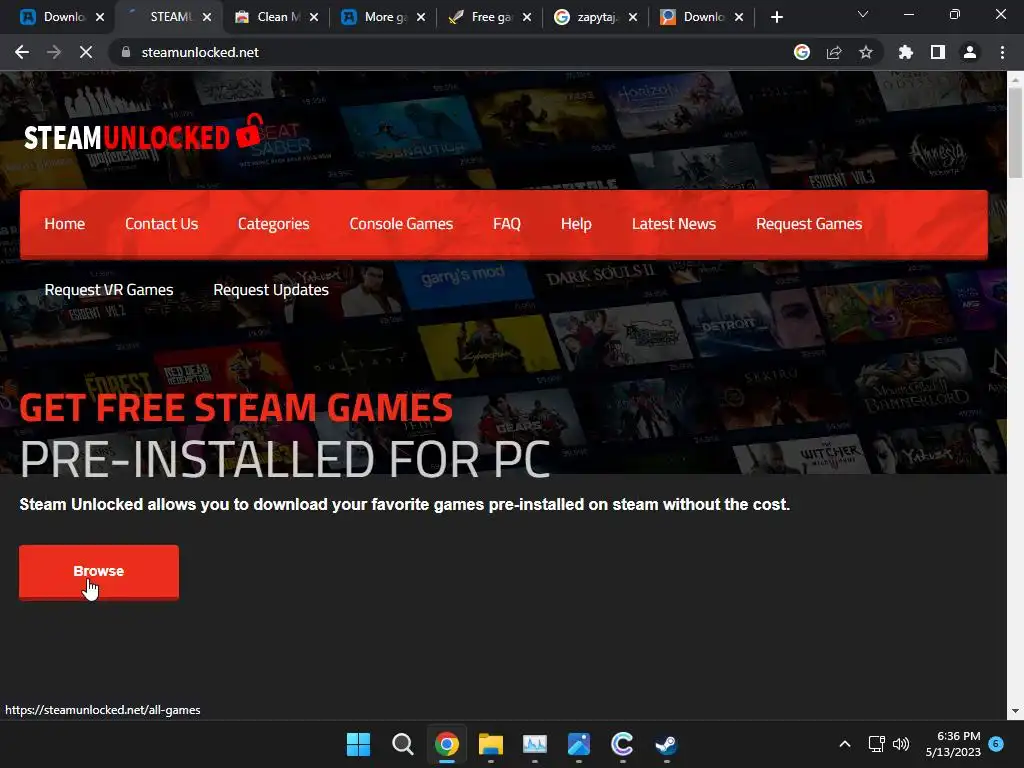This screenshot has width=1024, height=768.
Task: Open Steam from the taskbar
Action: click(x=666, y=744)
